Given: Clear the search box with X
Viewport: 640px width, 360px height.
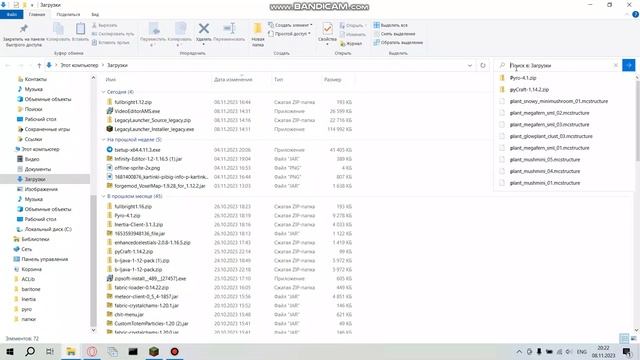Looking at the screenshot, I should point(616,65).
